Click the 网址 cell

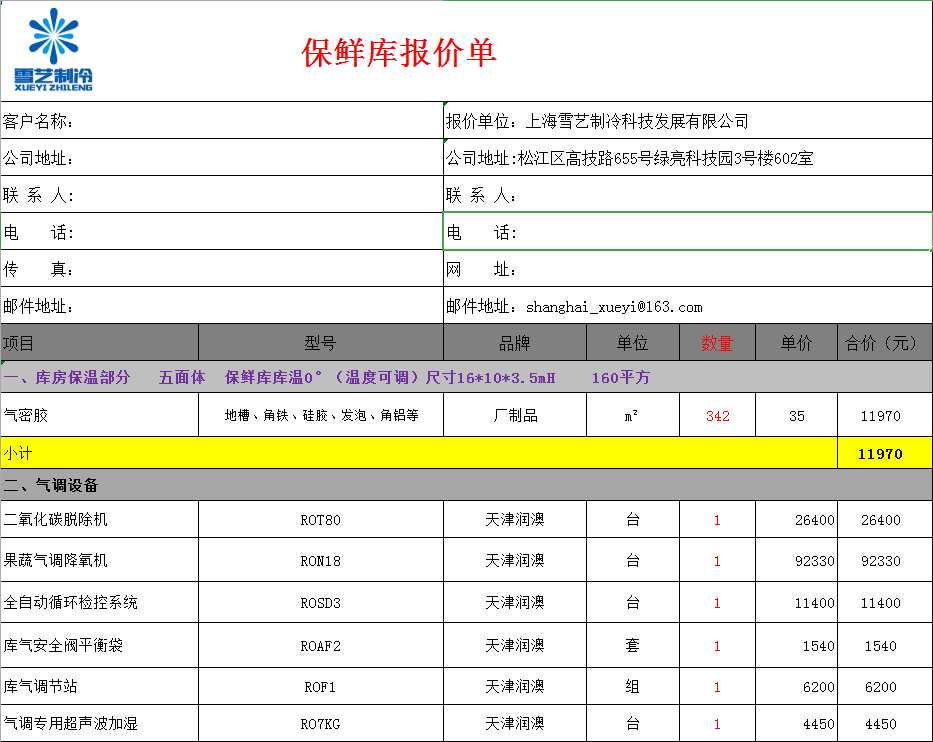[x=687, y=270]
